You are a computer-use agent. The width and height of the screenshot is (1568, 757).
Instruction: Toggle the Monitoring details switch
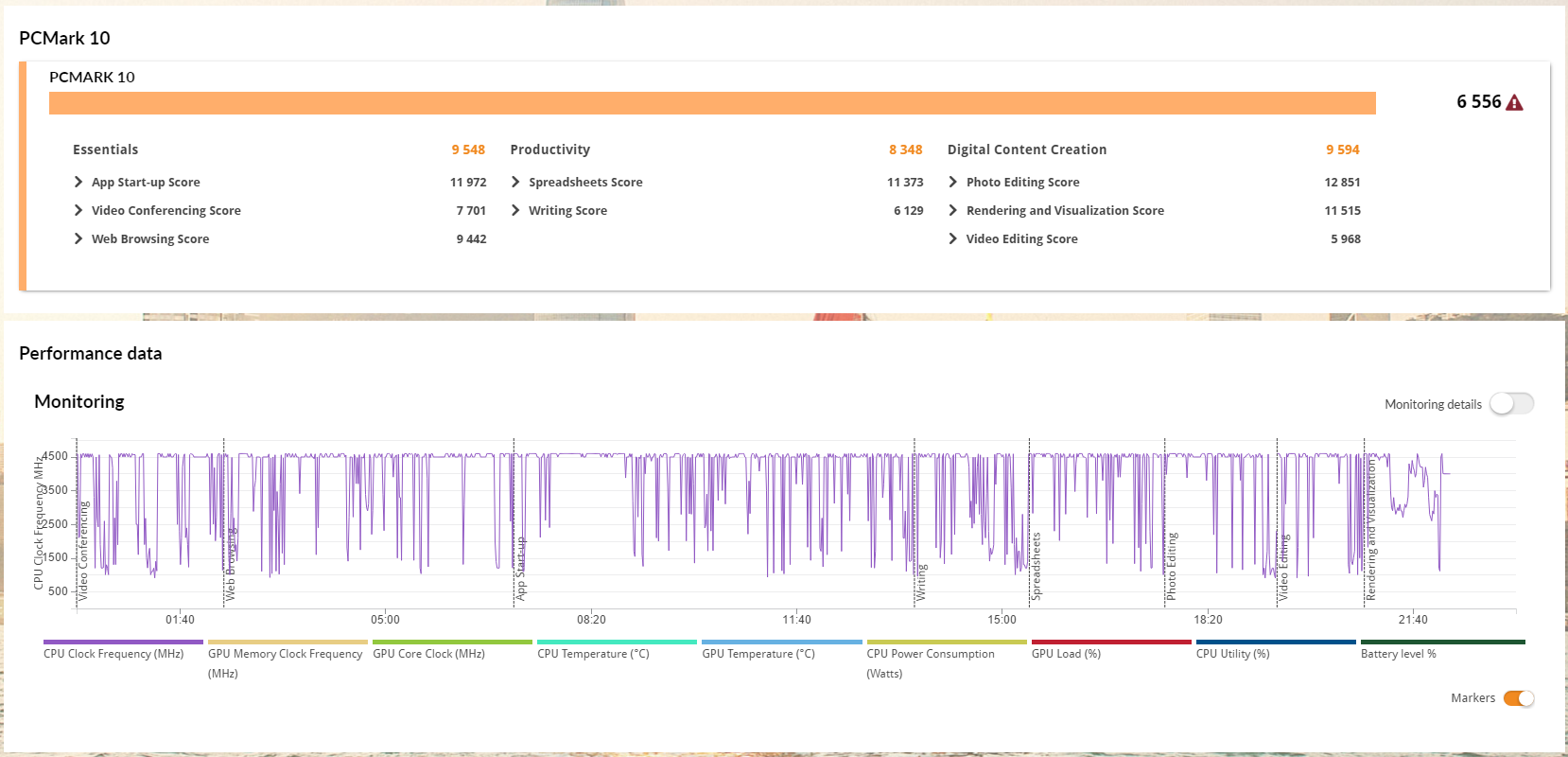click(1511, 404)
